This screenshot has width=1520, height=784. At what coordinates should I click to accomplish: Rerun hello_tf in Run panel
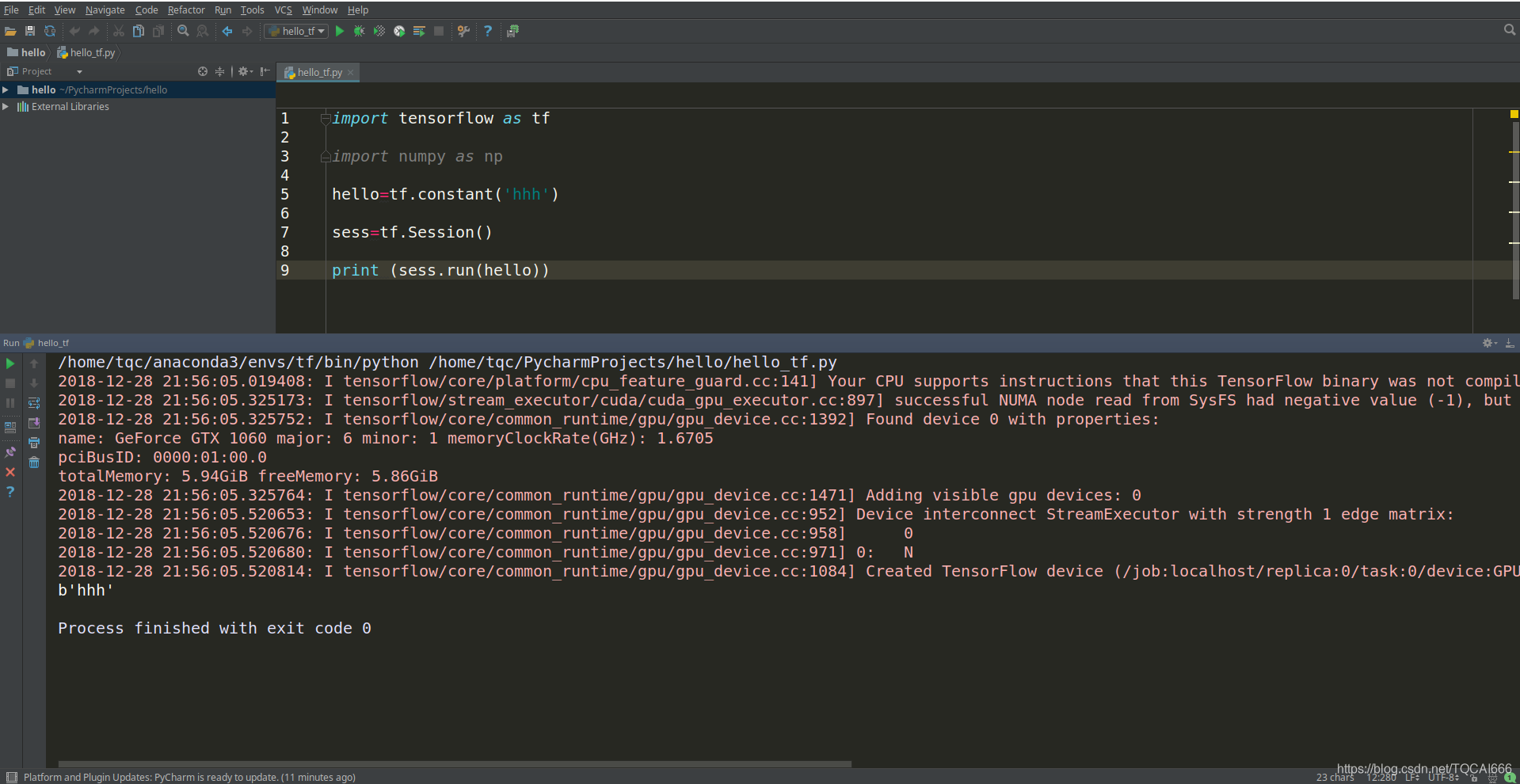[x=10, y=363]
